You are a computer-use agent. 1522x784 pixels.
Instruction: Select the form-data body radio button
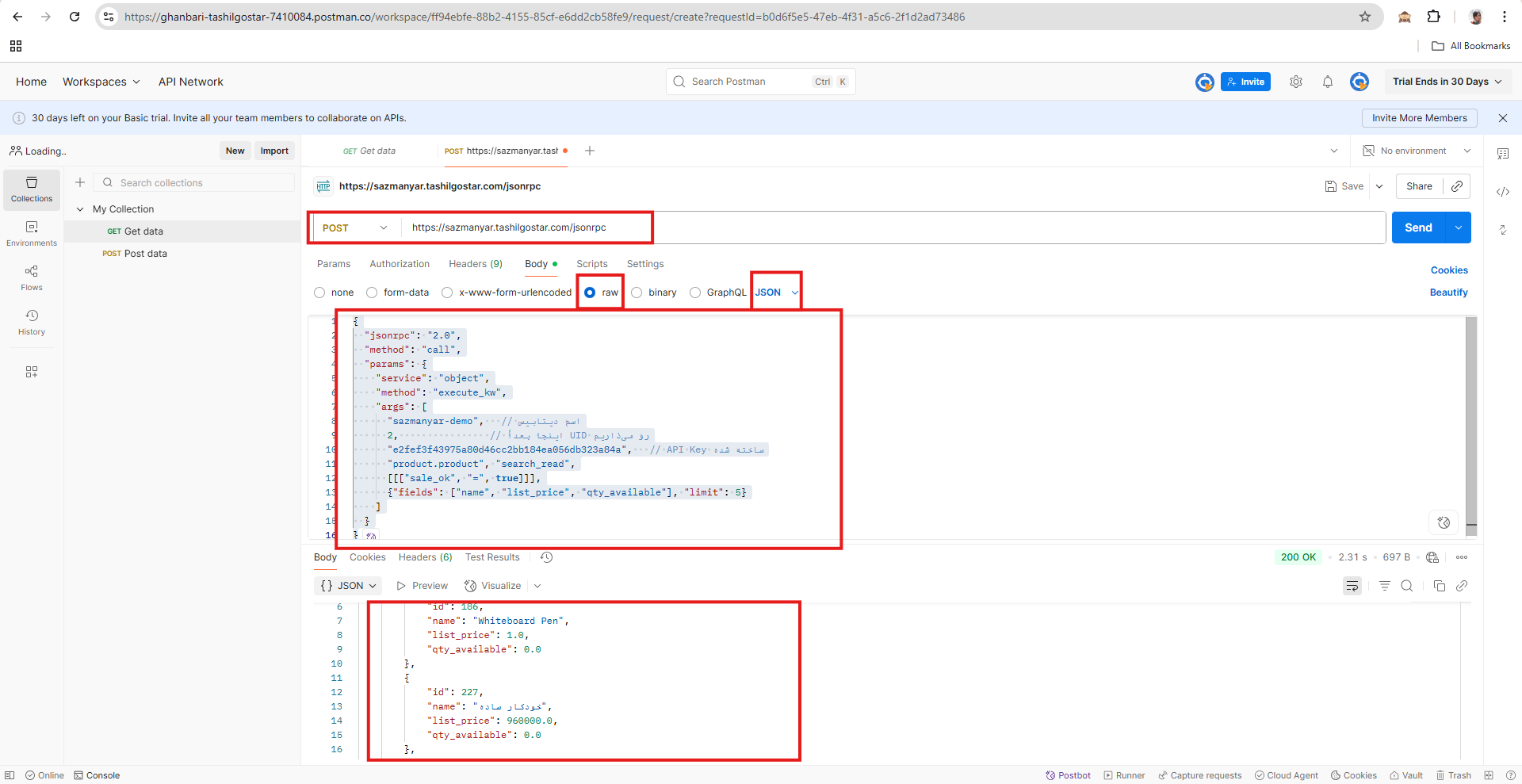tap(372, 293)
